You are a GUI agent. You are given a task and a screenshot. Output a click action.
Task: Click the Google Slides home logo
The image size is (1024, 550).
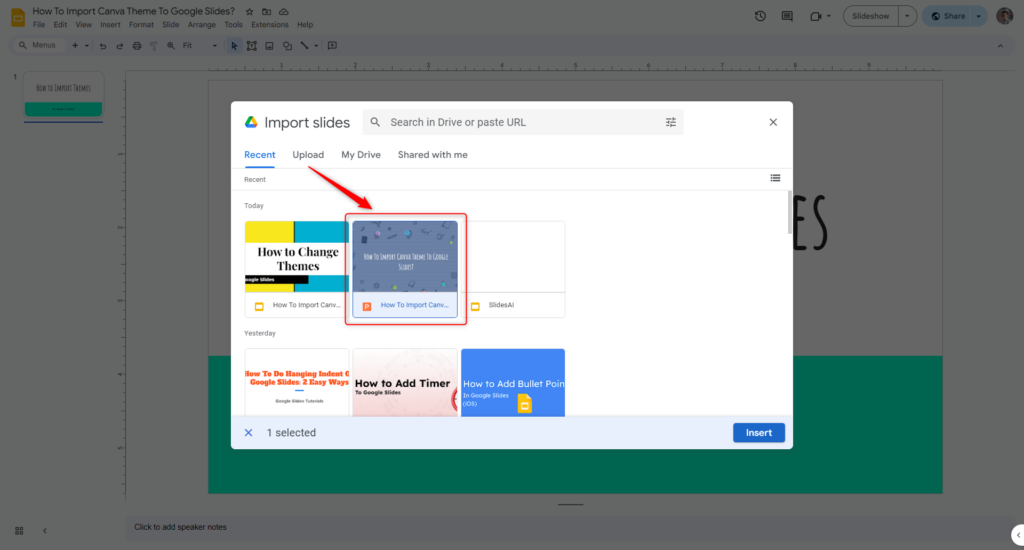[17, 17]
